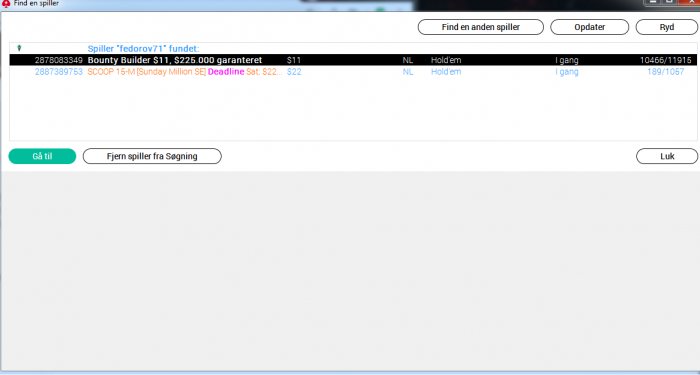The height and width of the screenshot is (375, 700).
Task: Close the dialog with the Luk button
Action: tap(667, 156)
